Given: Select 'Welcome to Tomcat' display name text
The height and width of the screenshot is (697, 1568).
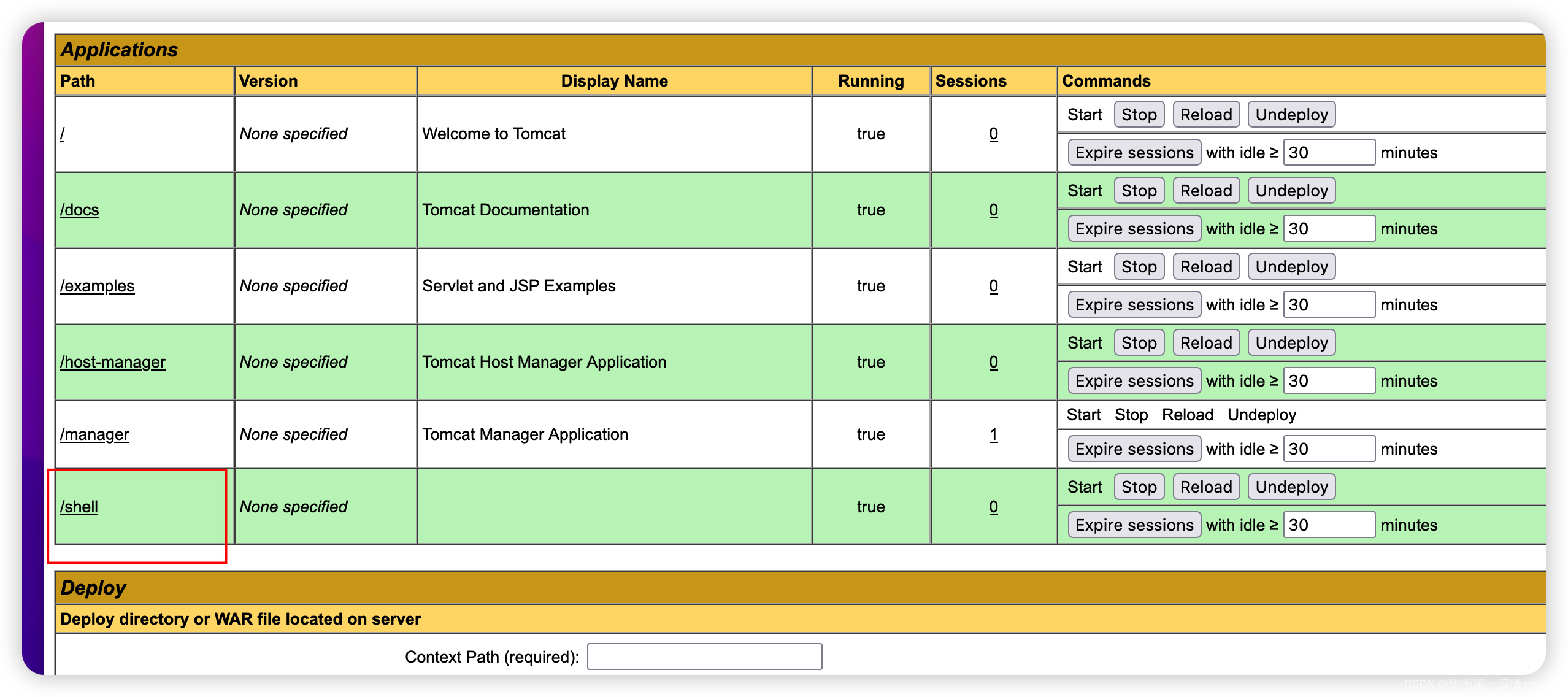Looking at the screenshot, I should point(494,134).
